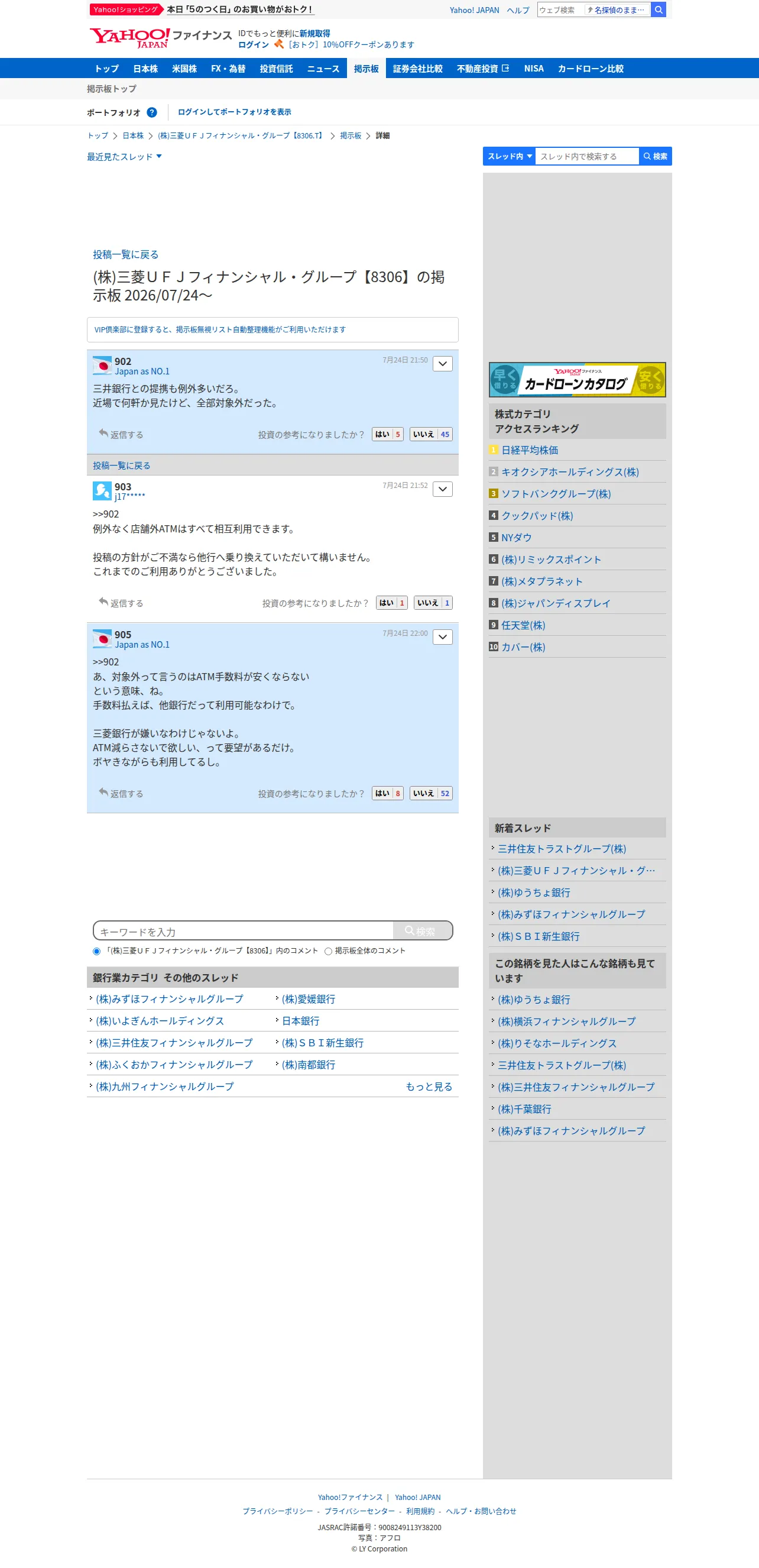Open 投資信託 navigation tab
The height and width of the screenshot is (1568, 759).
coord(276,69)
